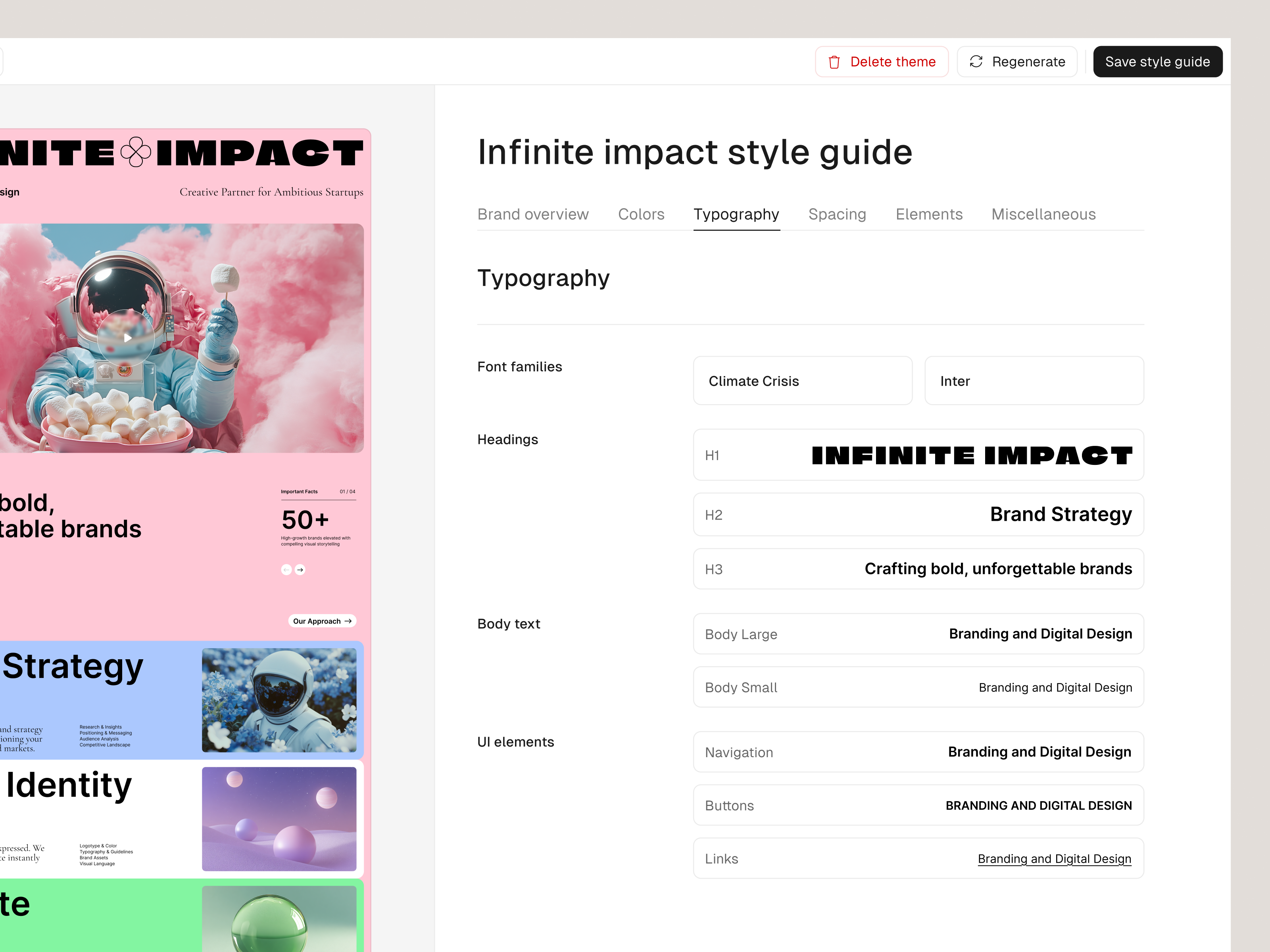
Task: Click the Infinite impact style guide title
Action: [695, 152]
